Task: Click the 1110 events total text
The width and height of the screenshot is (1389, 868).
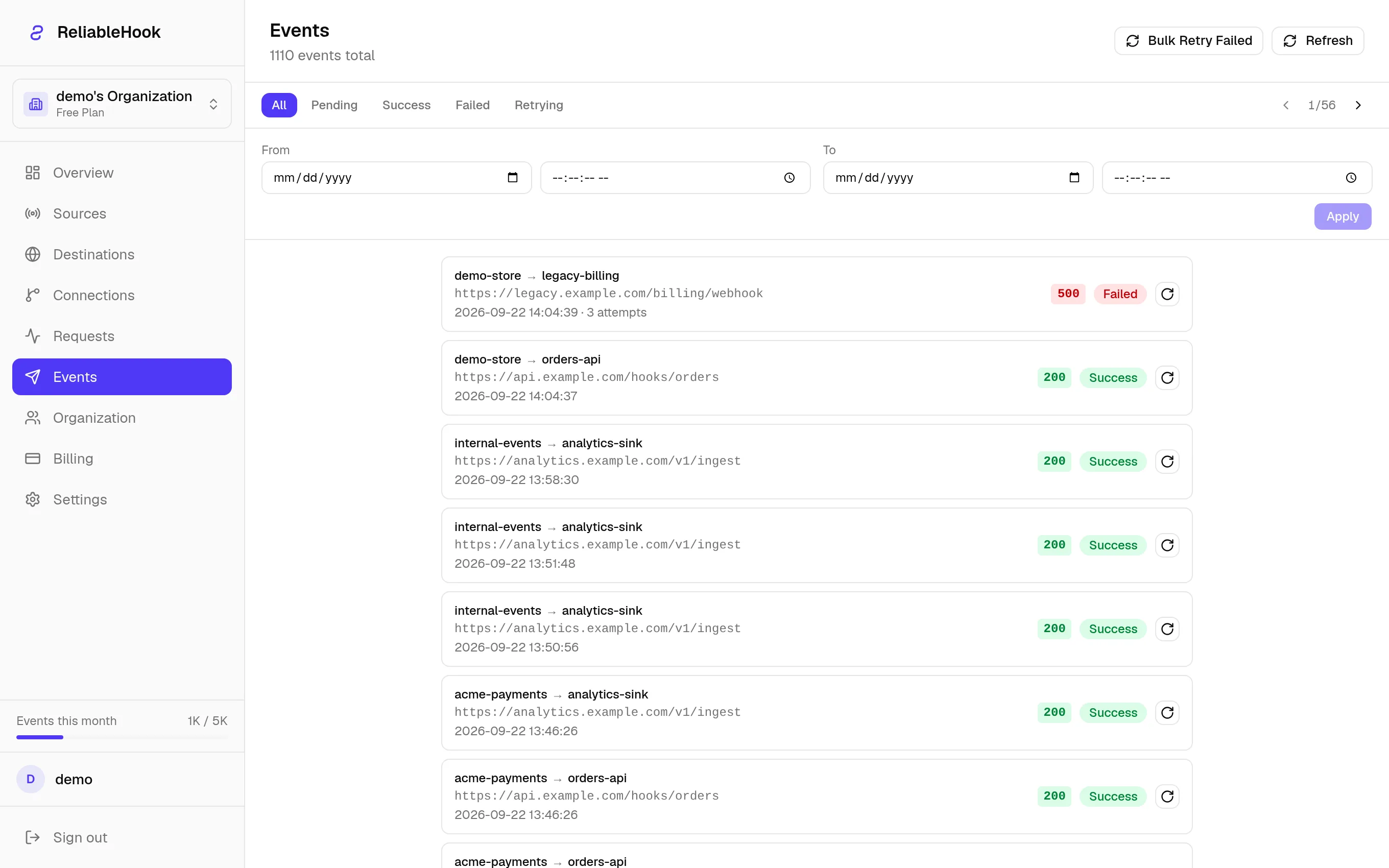Action: click(322, 56)
